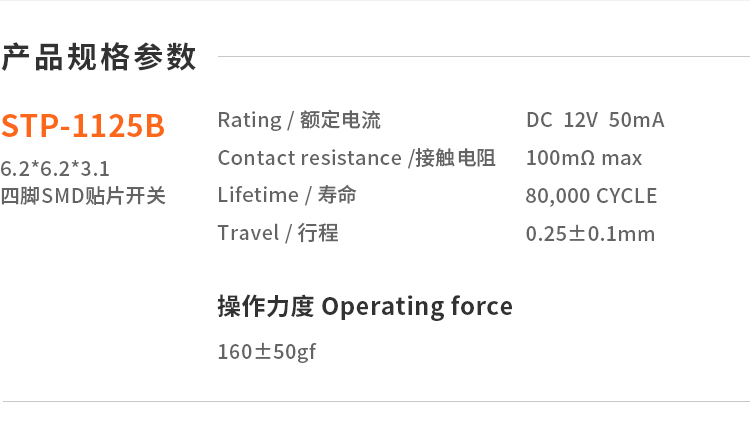The width and height of the screenshot is (750, 423).
Task: Click the Travel / 行程 label
Action: (278, 233)
